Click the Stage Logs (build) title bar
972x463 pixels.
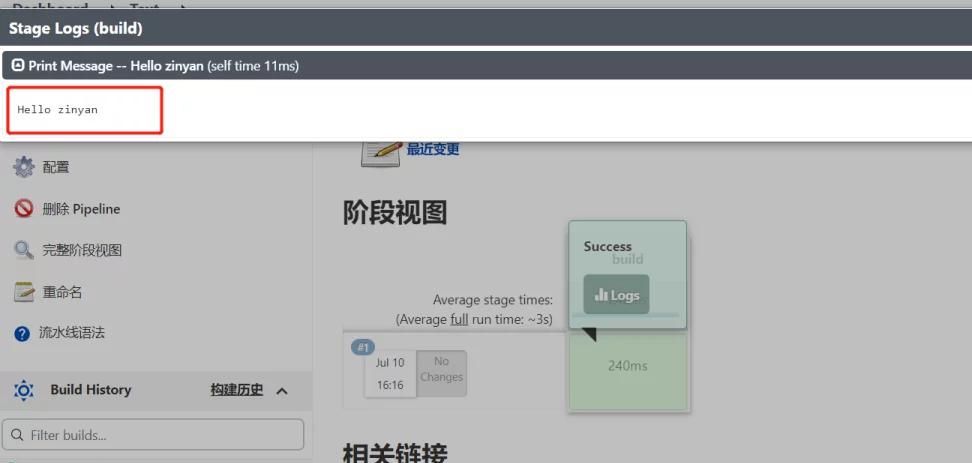(x=486, y=28)
